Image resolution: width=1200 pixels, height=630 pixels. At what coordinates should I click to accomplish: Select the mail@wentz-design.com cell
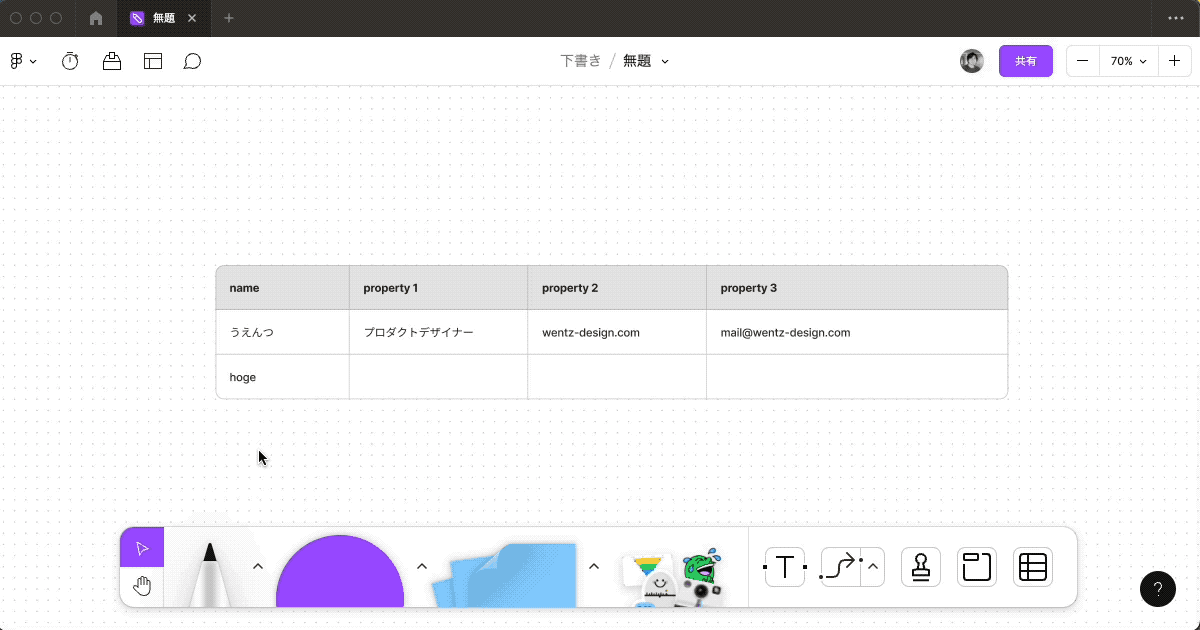pyautogui.click(x=857, y=332)
